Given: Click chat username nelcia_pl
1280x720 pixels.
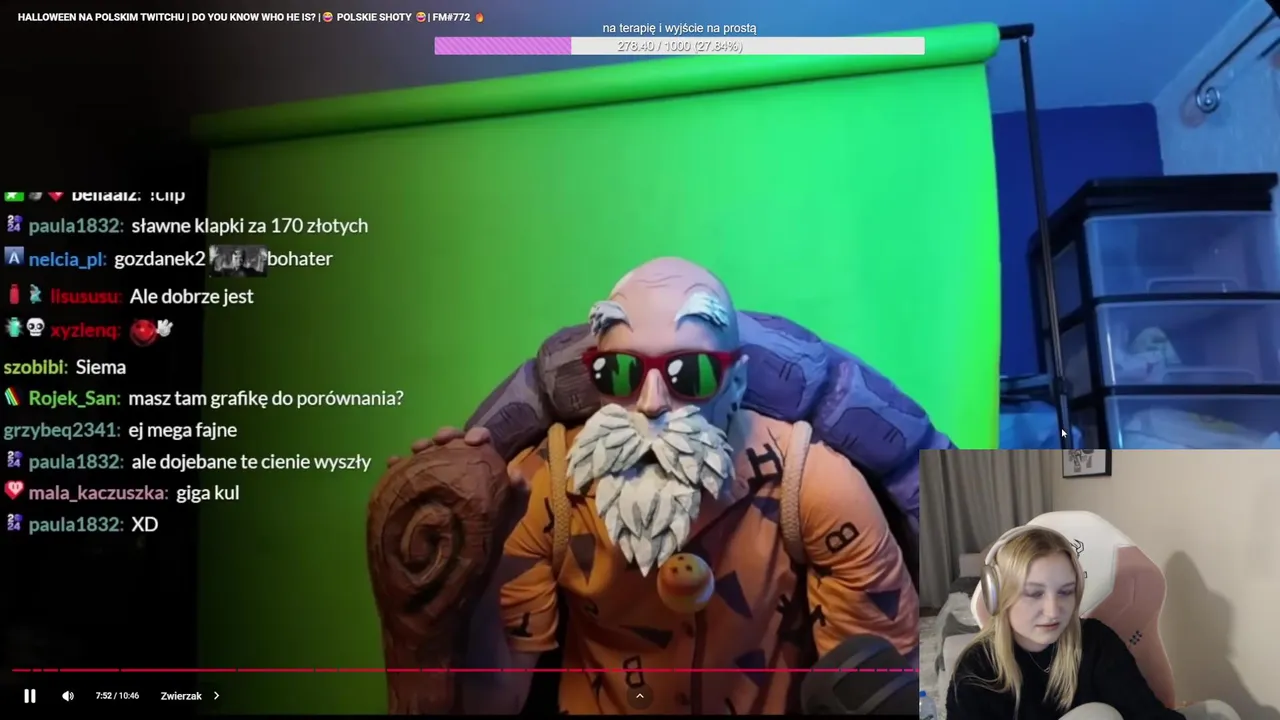Looking at the screenshot, I should (67, 259).
